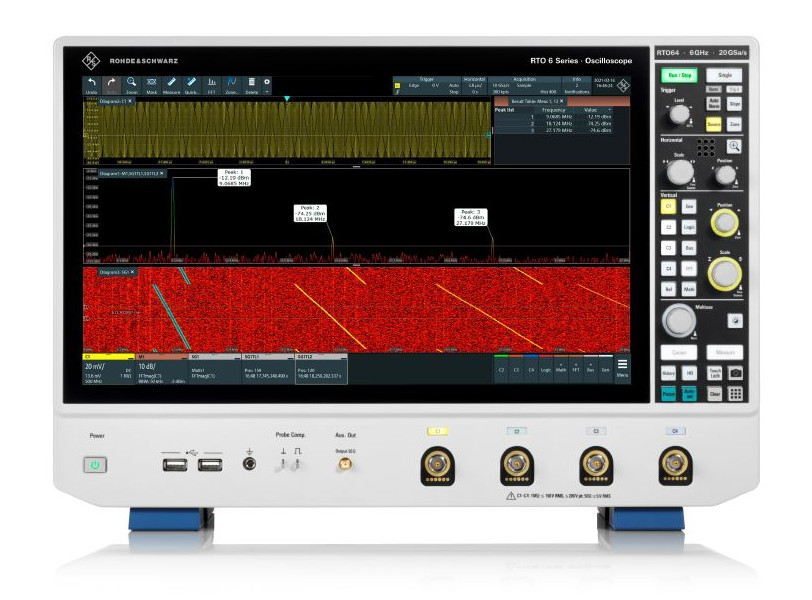This screenshot has width=812, height=600.
Task: Select Peak 2 label at 18.124 MHz
Action: click(310, 213)
